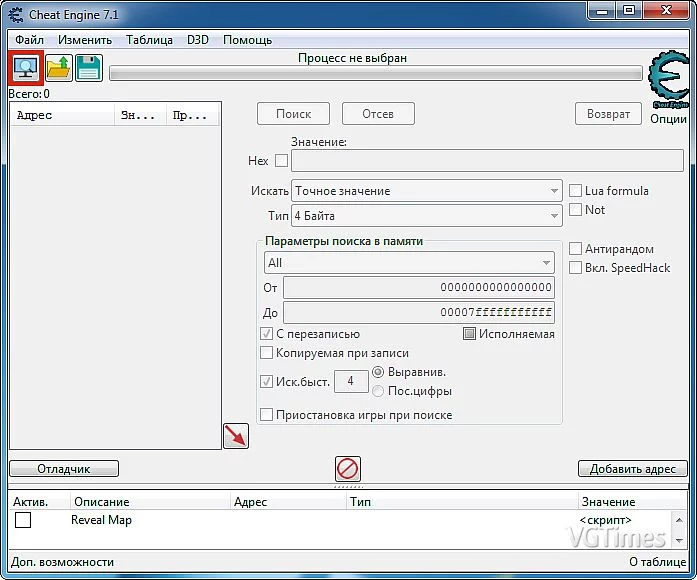Click the red clear list circle icon

(348, 468)
